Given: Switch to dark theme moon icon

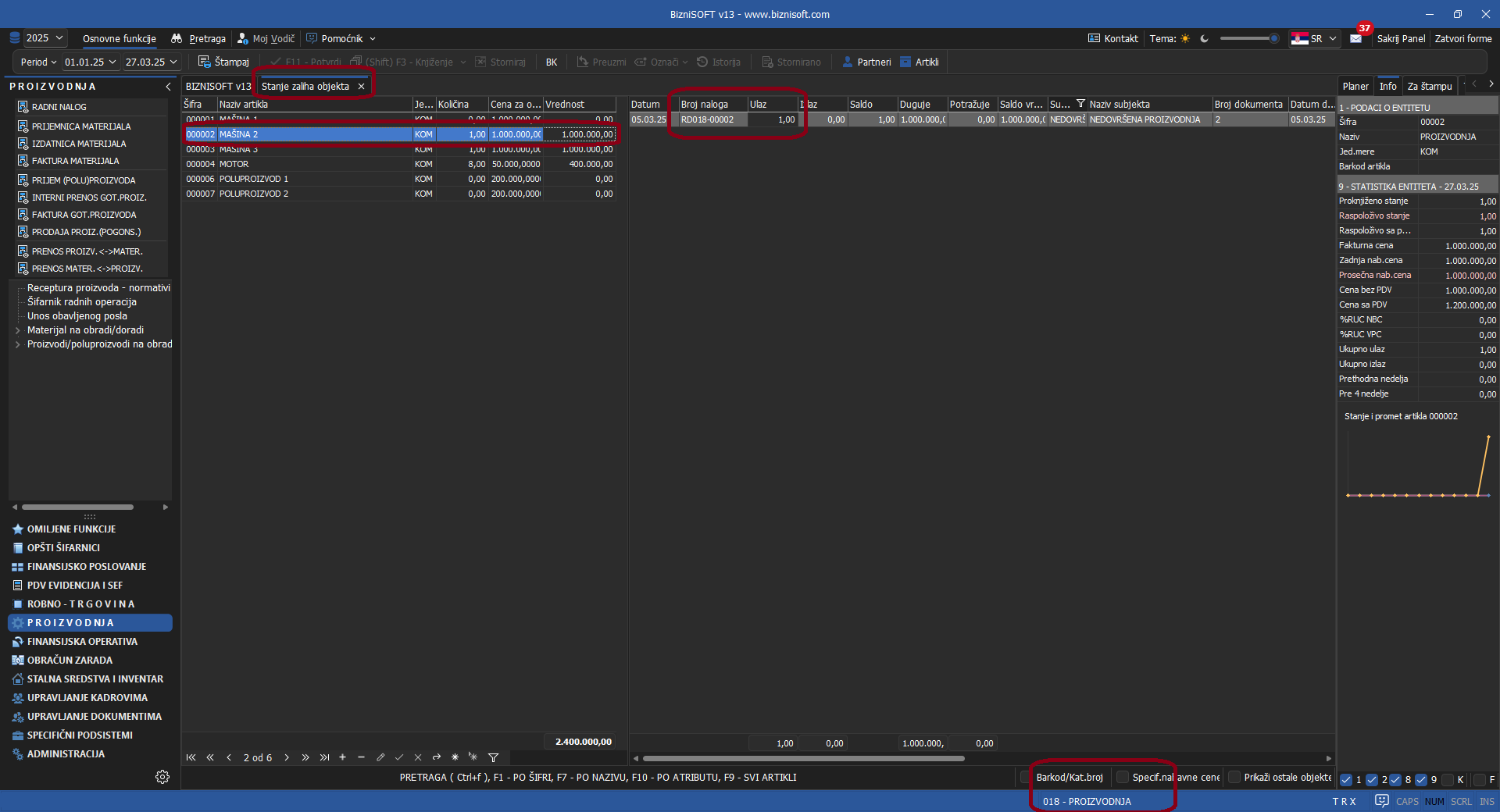Looking at the screenshot, I should pyautogui.click(x=1205, y=39).
